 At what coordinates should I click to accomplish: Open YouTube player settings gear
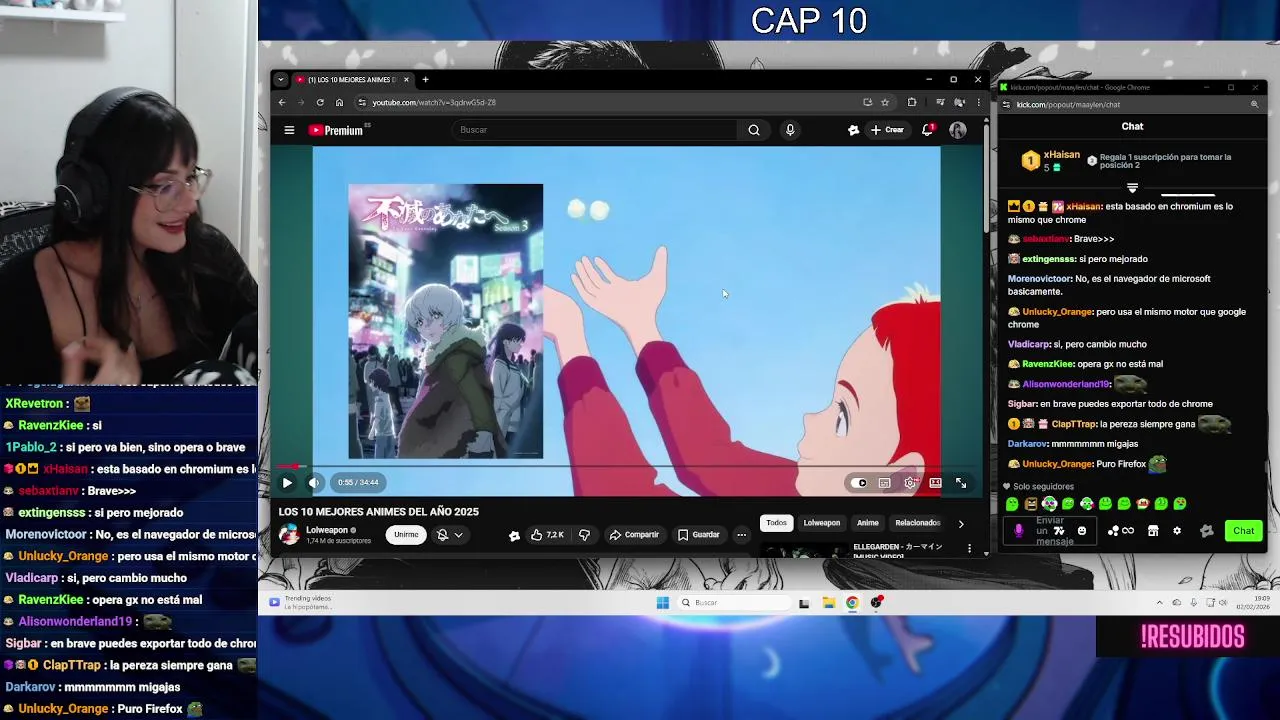[910, 483]
